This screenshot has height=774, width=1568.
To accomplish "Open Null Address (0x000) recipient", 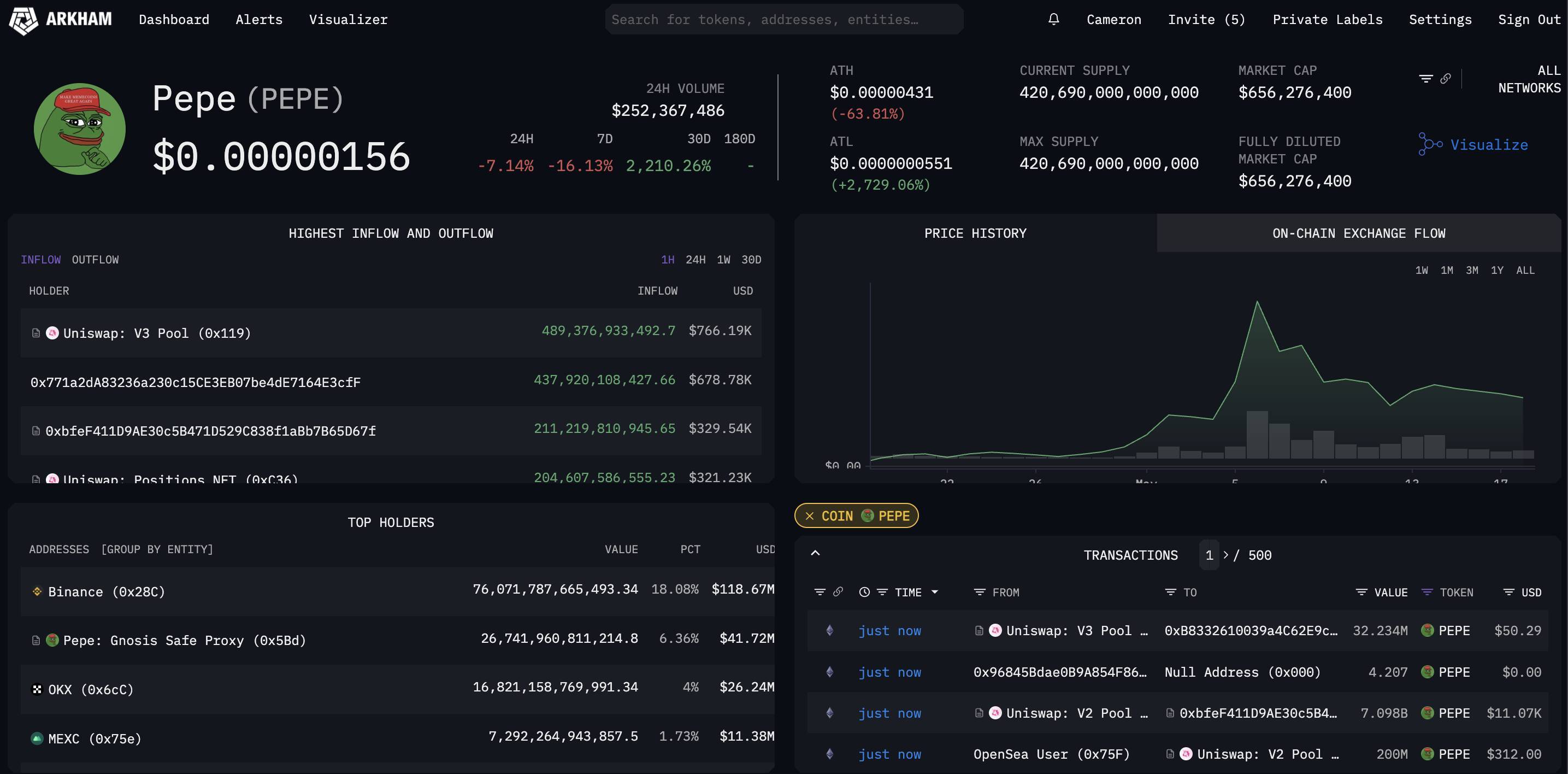I will [x=1242, y=672].
